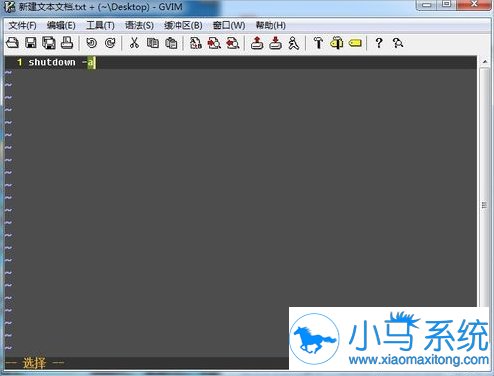494x376 pixels.
Task: Run script icon with running figure
Action: [x=294, y=43]
